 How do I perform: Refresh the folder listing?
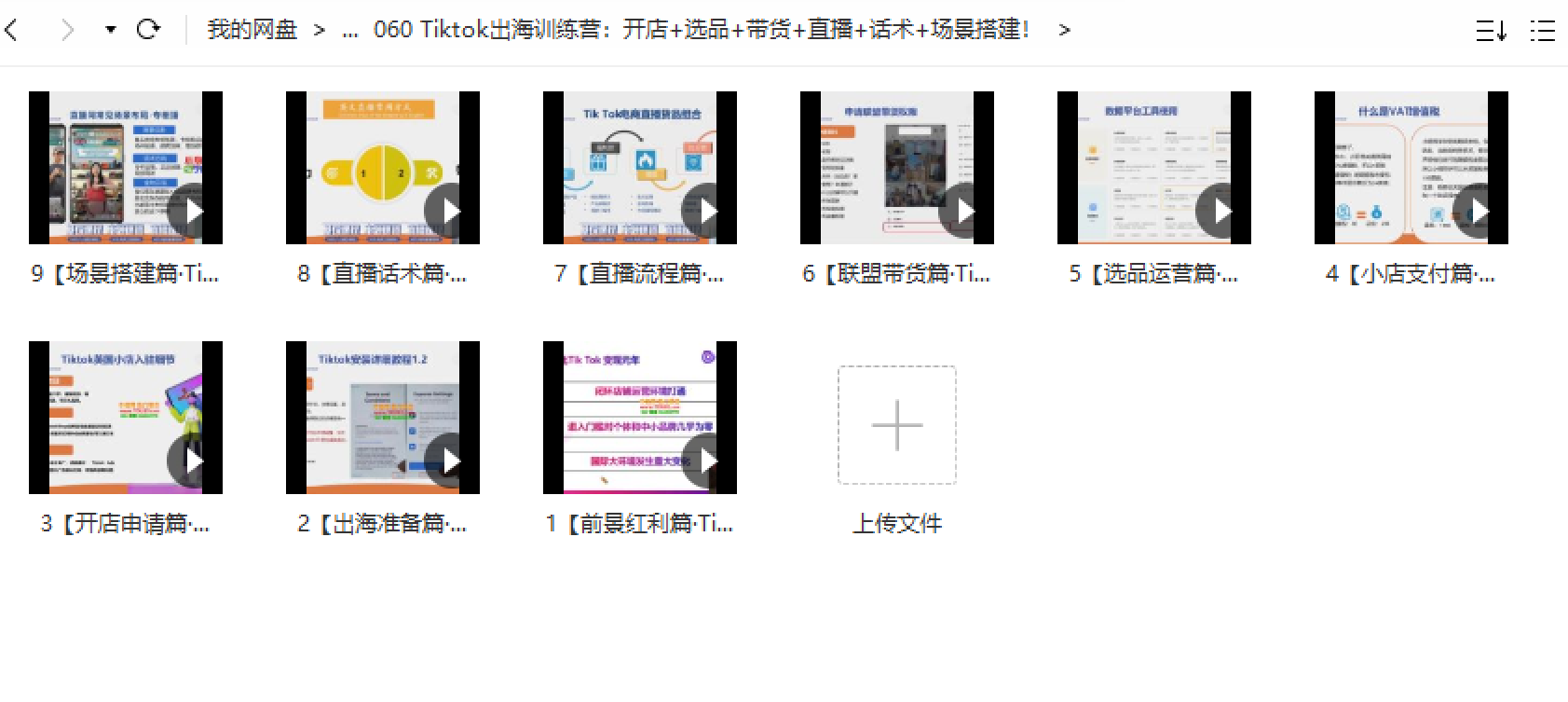[148, 29]
